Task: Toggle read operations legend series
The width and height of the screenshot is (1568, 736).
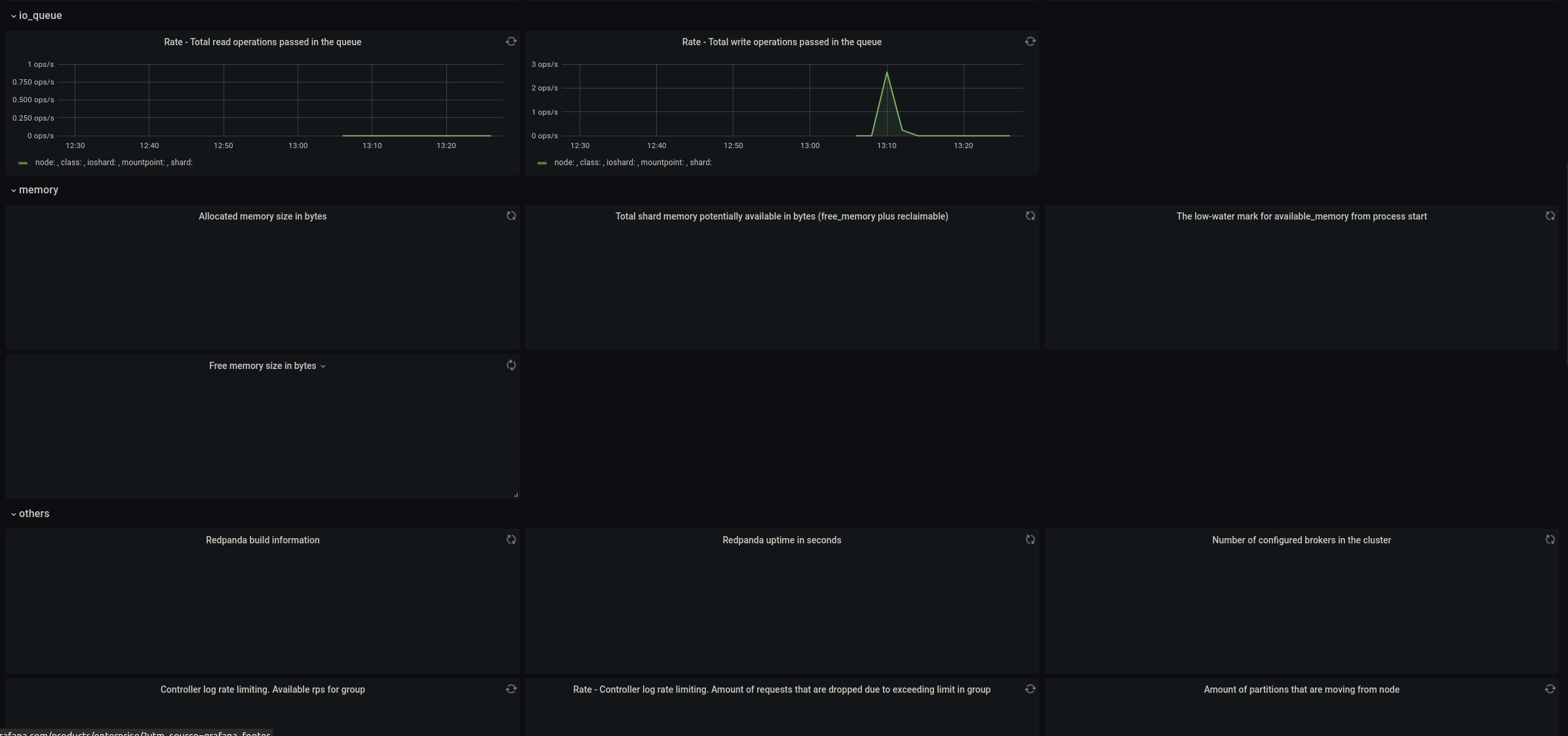Action: tap(113, 163)
